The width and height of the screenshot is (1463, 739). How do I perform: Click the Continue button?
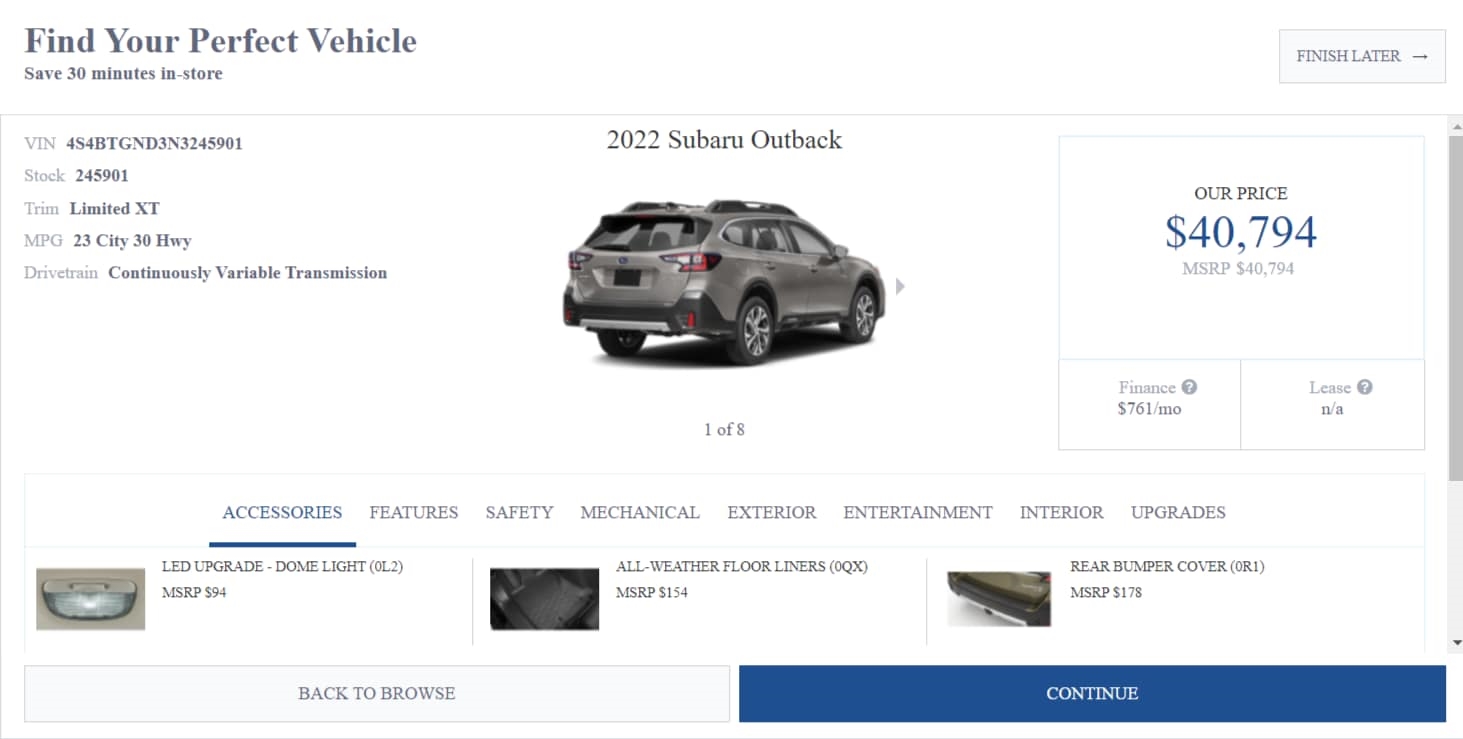coord(1092,693)
